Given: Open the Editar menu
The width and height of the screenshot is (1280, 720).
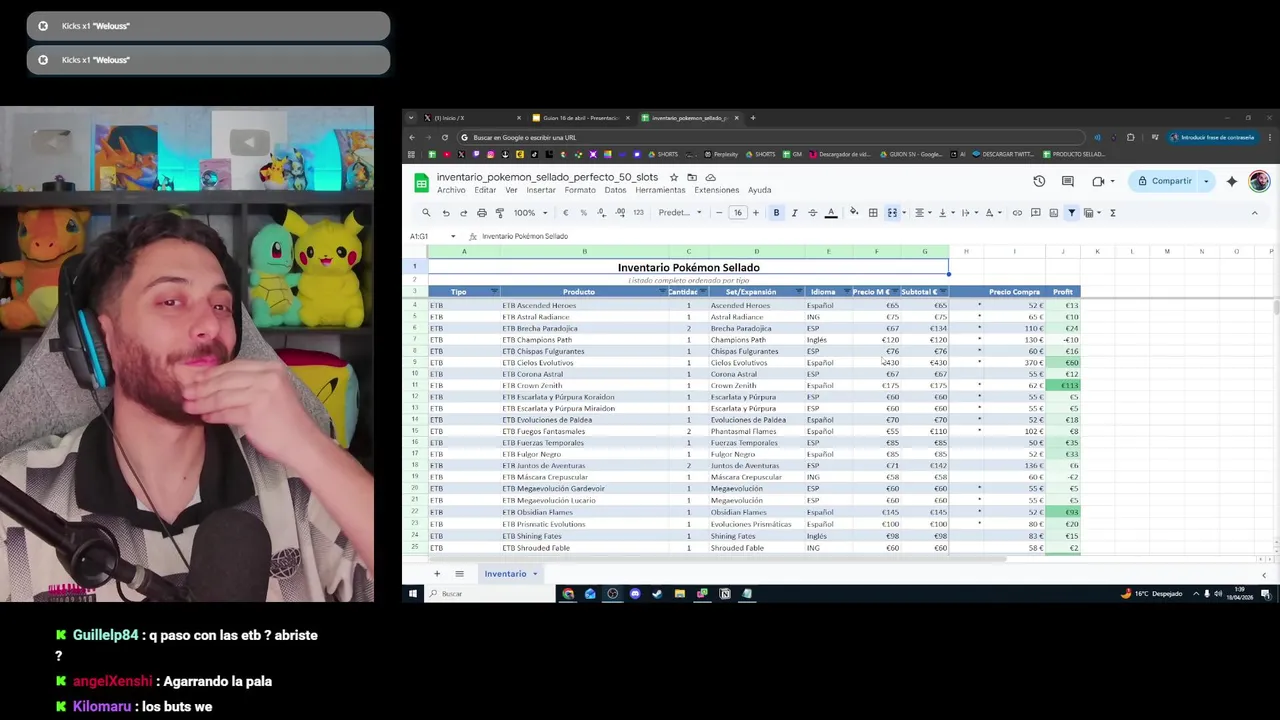Looking at the screenshot, I should 485,190.
